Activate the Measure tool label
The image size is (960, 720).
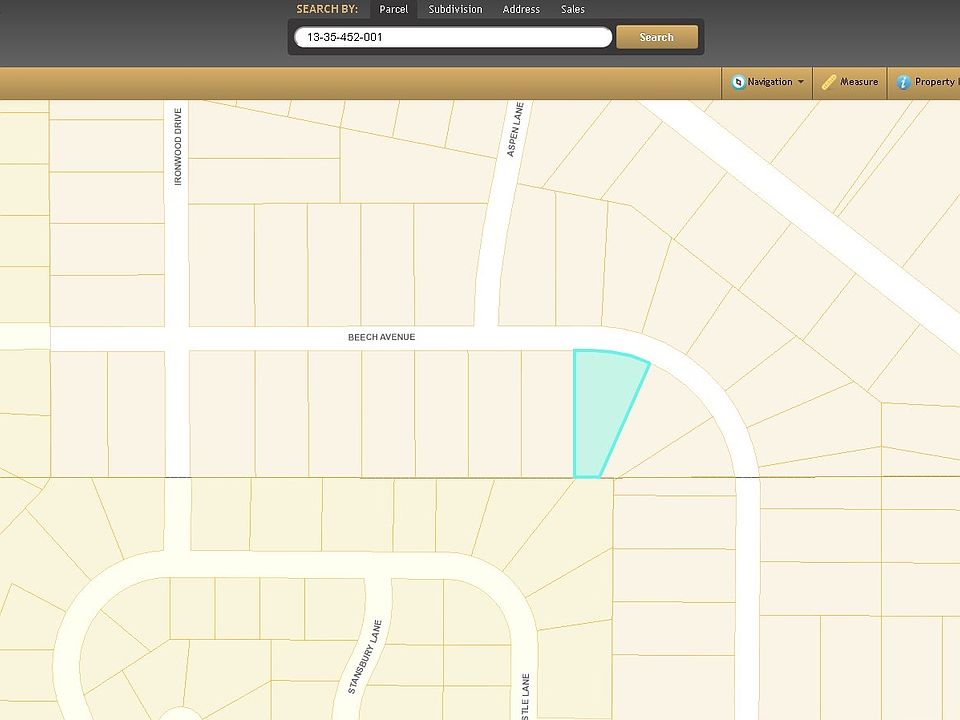tap(859, 81)
